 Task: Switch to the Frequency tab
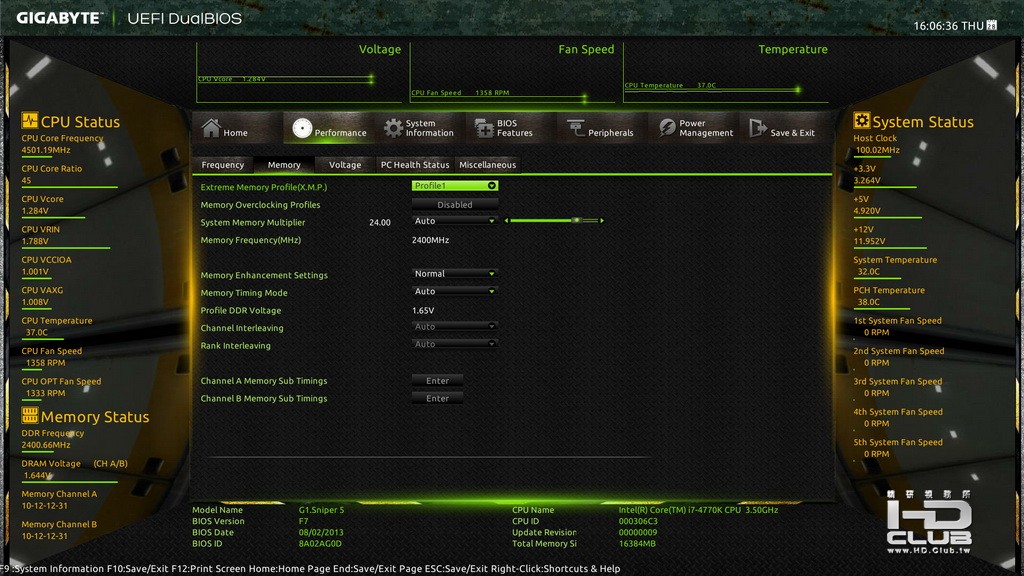[223, 165]
